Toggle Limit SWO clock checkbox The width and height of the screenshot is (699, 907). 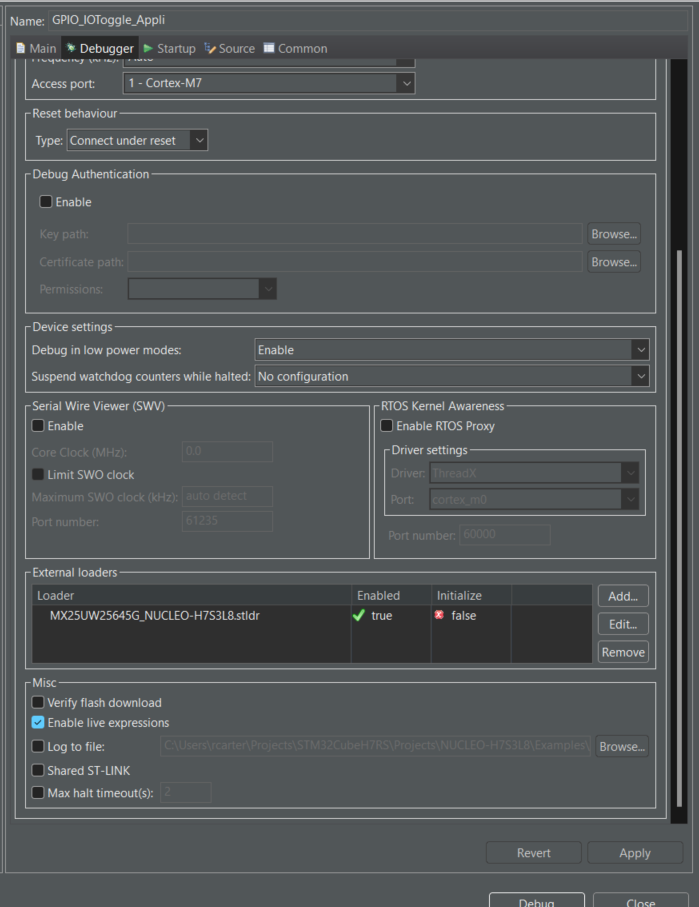[38, 474]
